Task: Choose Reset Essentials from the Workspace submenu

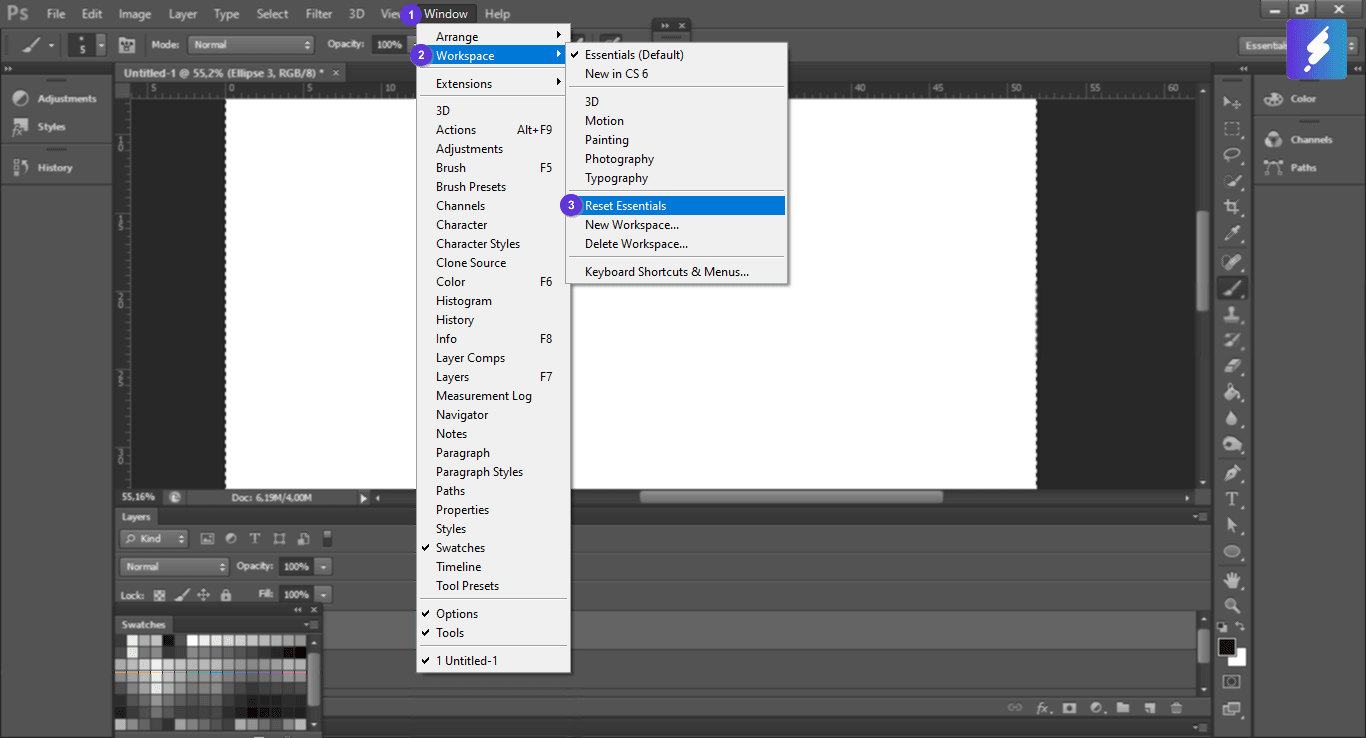Action: (627, 204)
